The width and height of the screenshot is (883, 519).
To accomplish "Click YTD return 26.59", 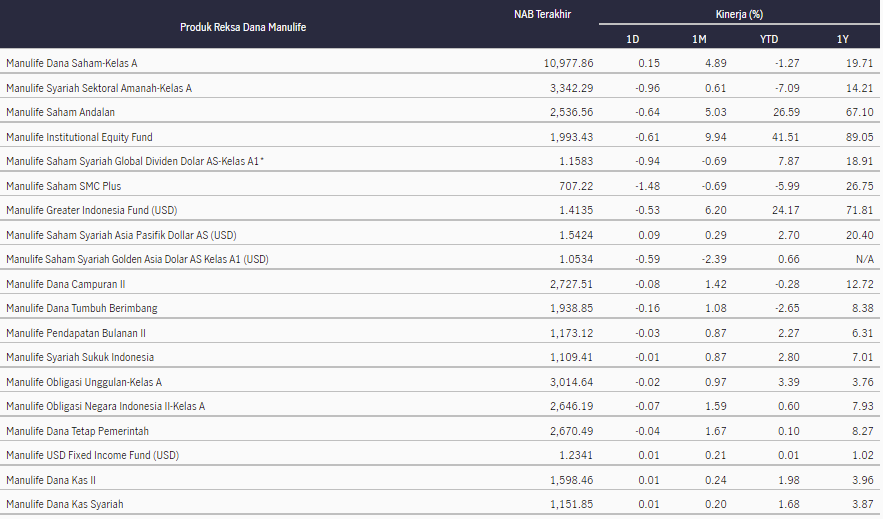I will point(786,112).
